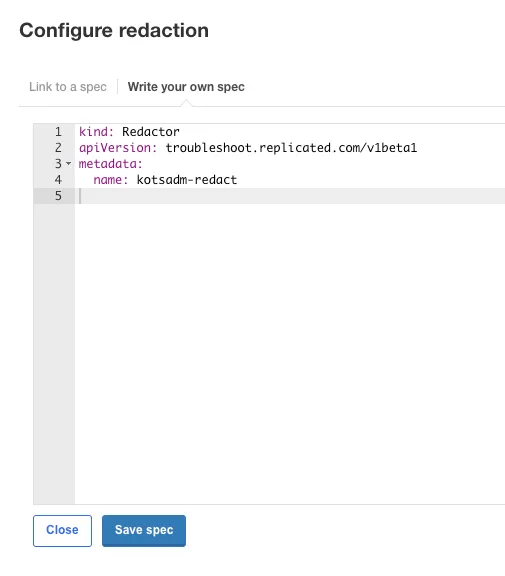Save the redaction spec
Image resolution: width=505 pixels, height=576 pixels.
[x=144, y=530]
